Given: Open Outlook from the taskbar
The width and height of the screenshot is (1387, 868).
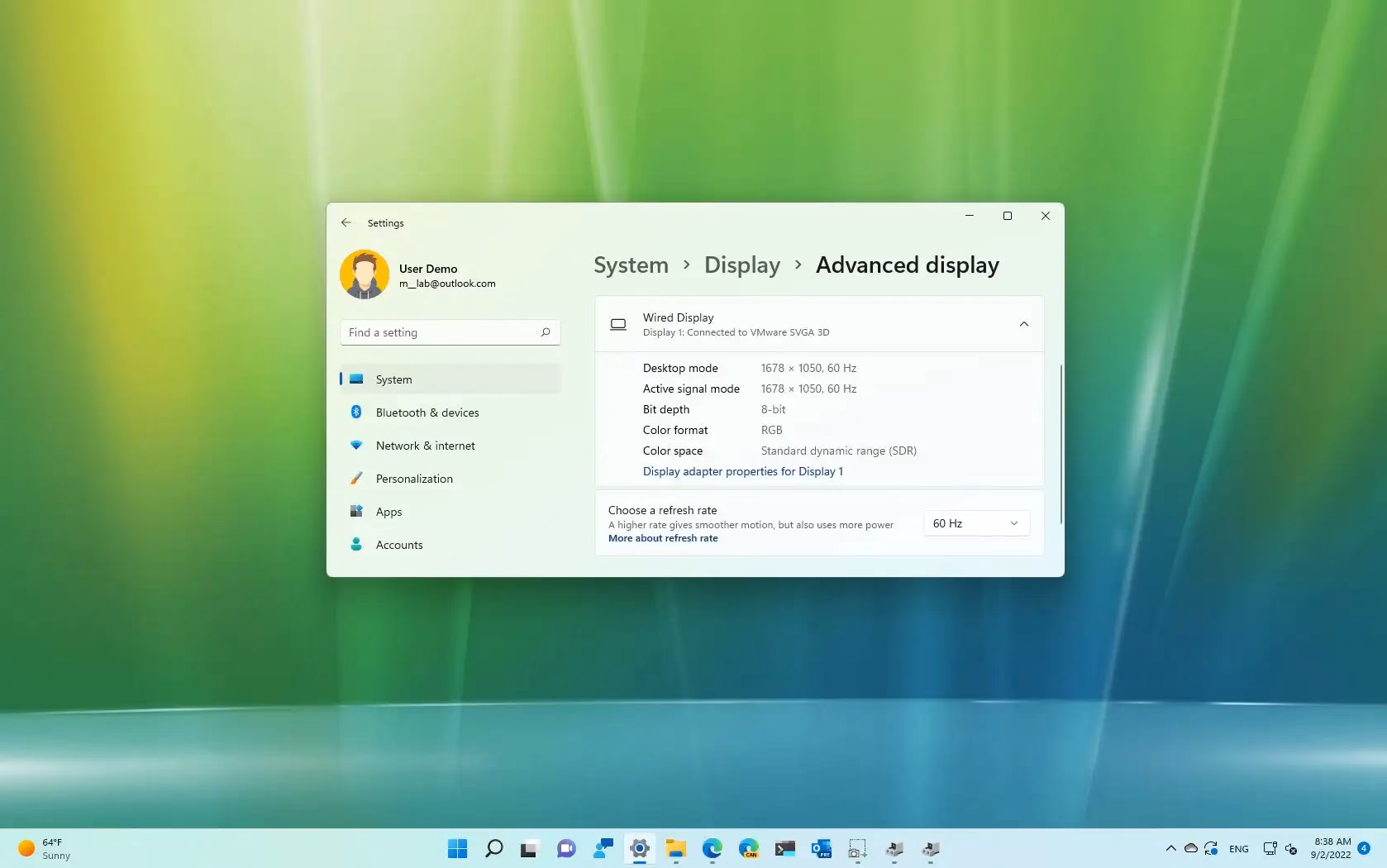Looking at the screenshot, I should (x=821, y=848).
